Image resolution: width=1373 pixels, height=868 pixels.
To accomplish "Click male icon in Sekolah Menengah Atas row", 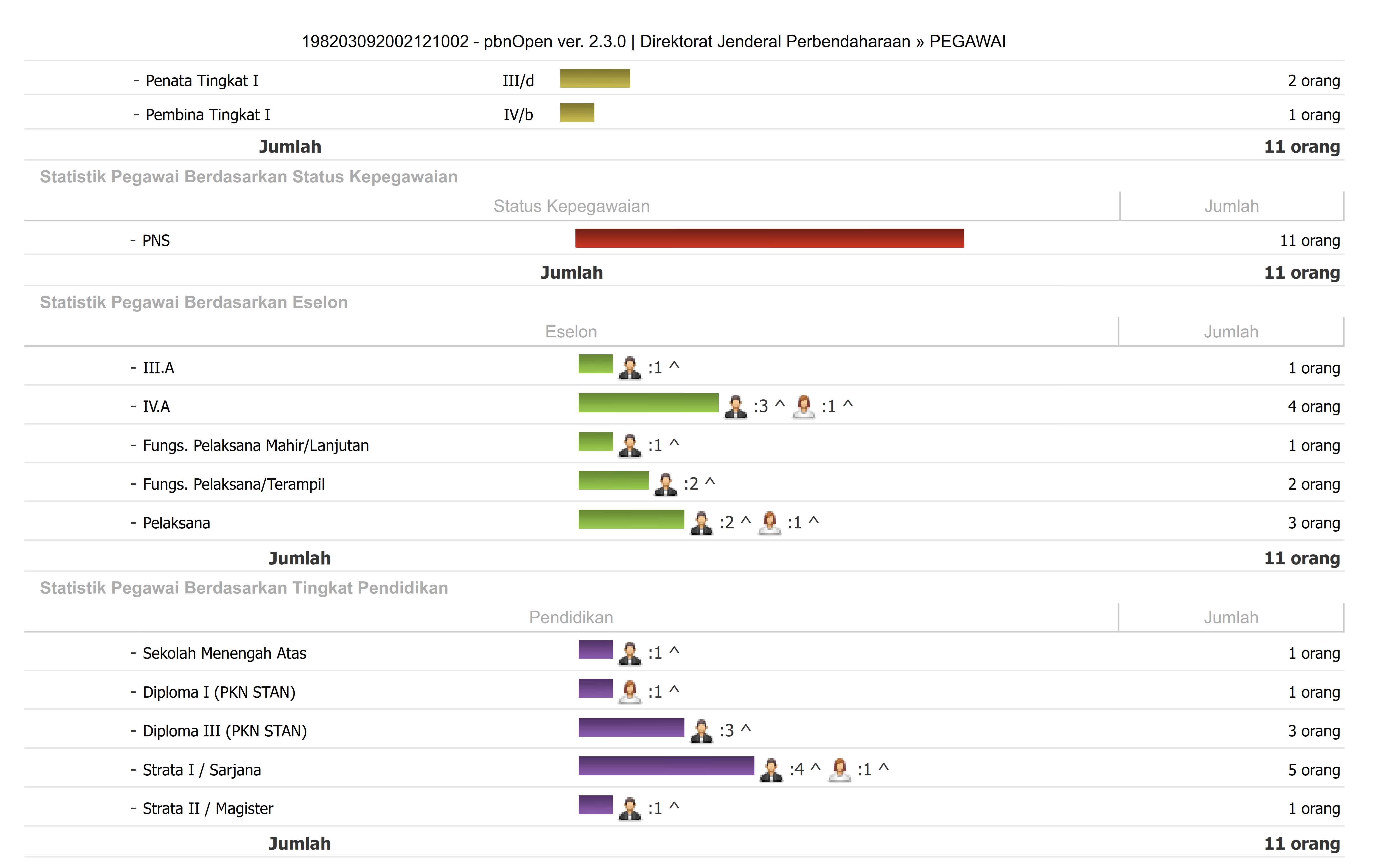I will (x=629, y=653).
